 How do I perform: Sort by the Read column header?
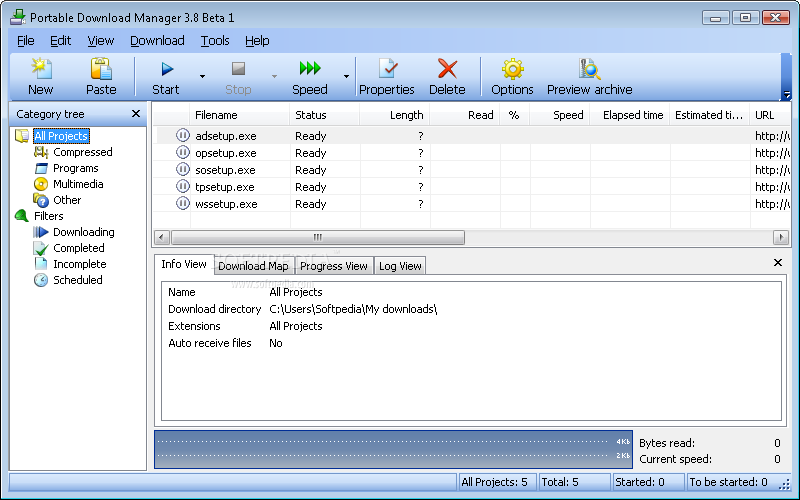tap(465, 115)
